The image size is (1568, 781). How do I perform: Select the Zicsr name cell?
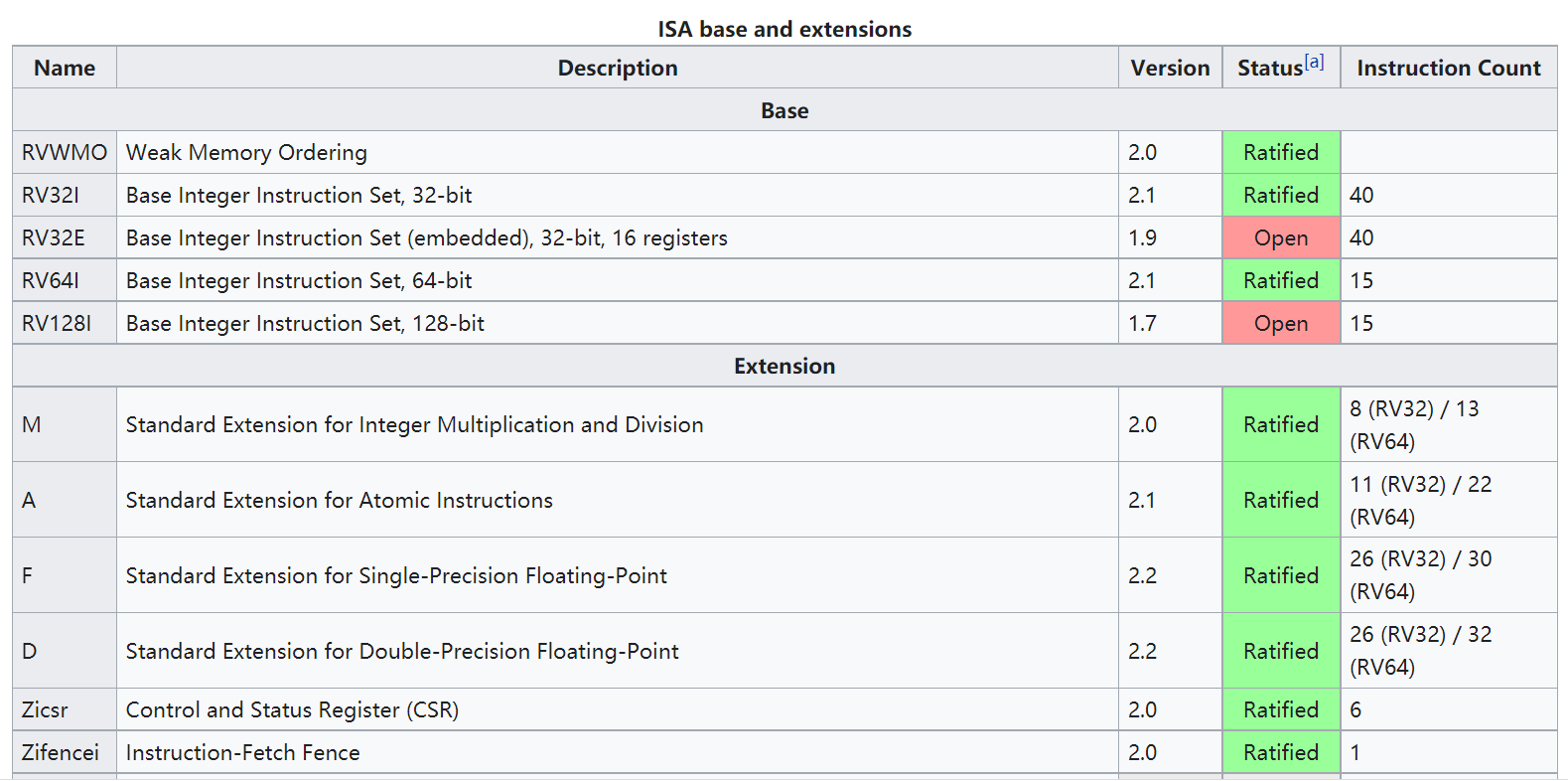click(x=46, y=710)
